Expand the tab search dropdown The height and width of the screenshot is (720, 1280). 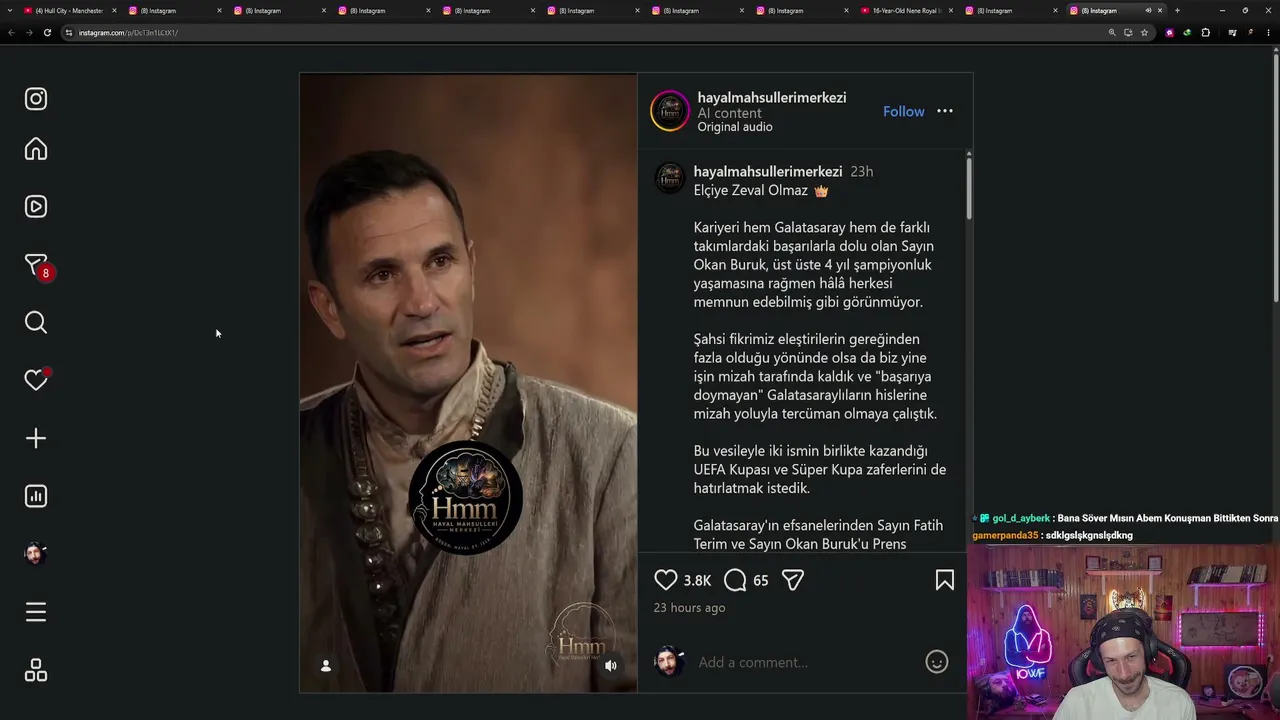[x=9, y=10]
